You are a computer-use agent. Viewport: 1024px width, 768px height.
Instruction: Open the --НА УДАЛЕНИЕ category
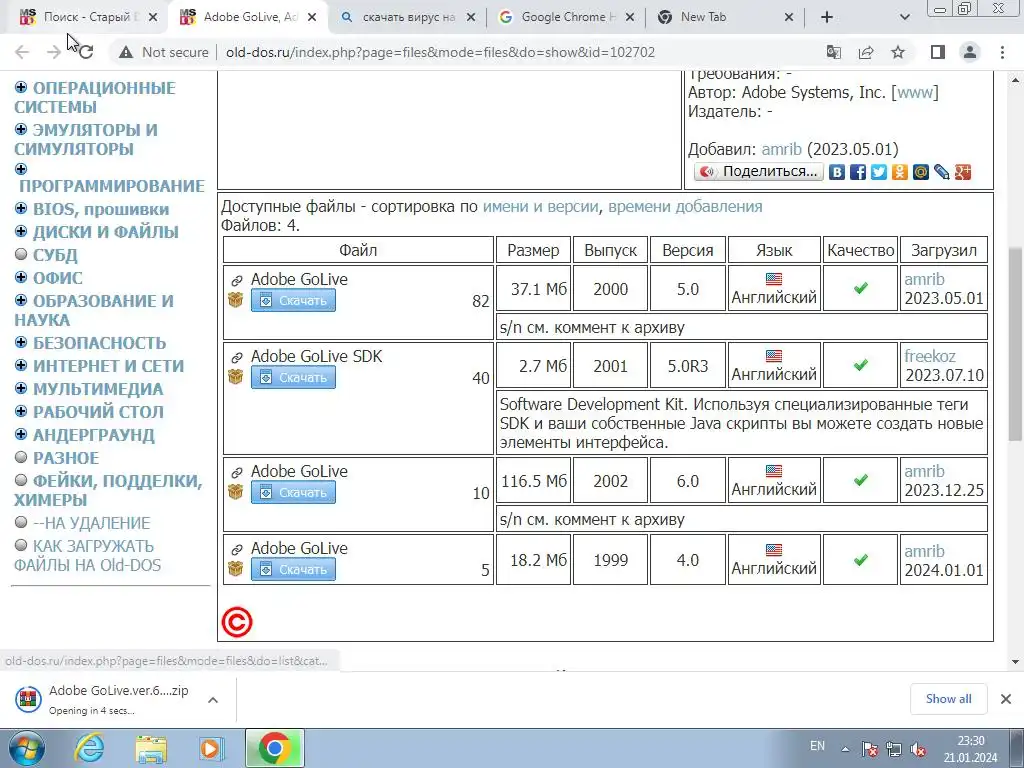tap(91, 523)
